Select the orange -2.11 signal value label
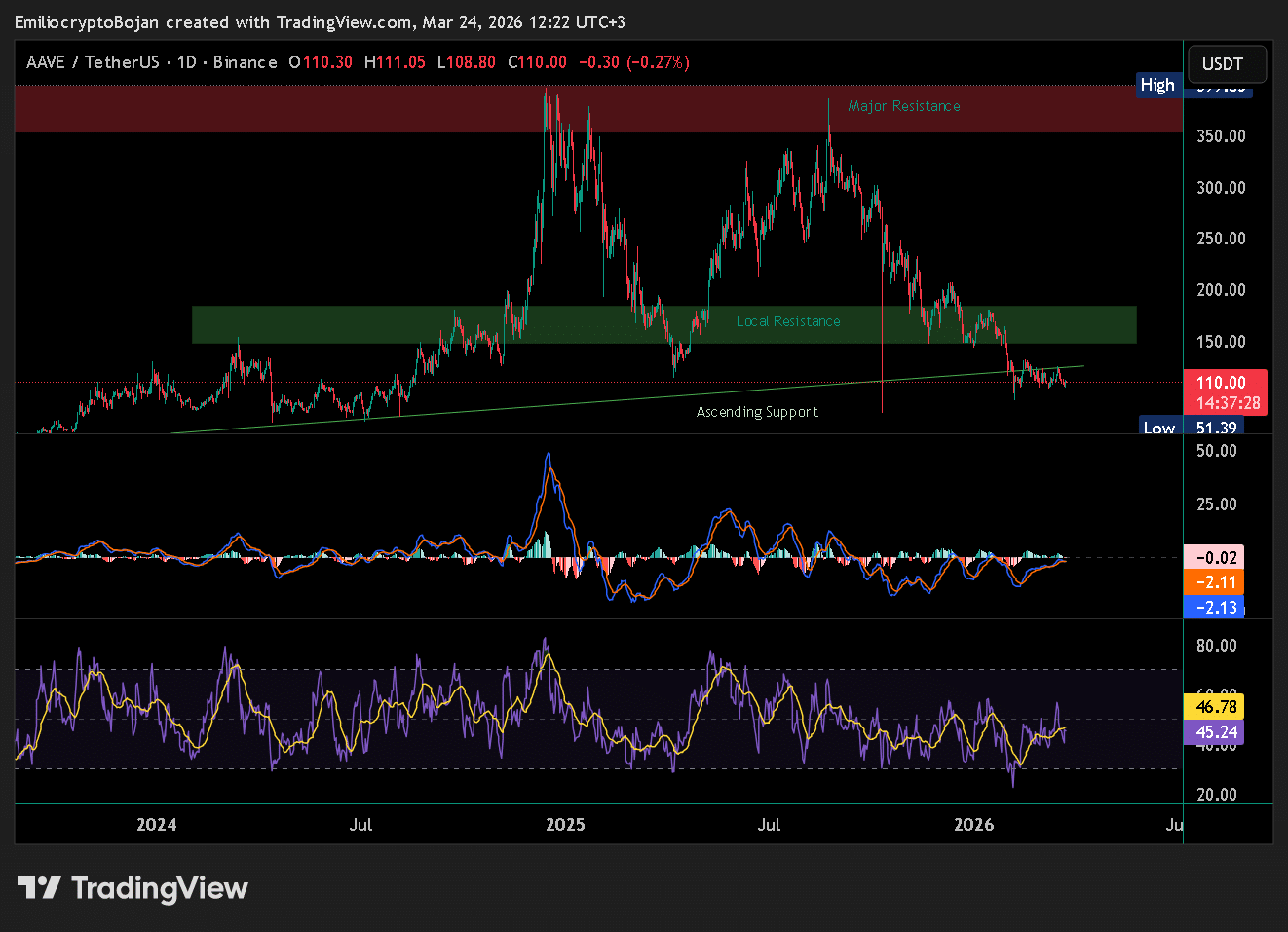Image resolution: width=1288 pixels, height=932 pixels. [x=1213, y=582]
